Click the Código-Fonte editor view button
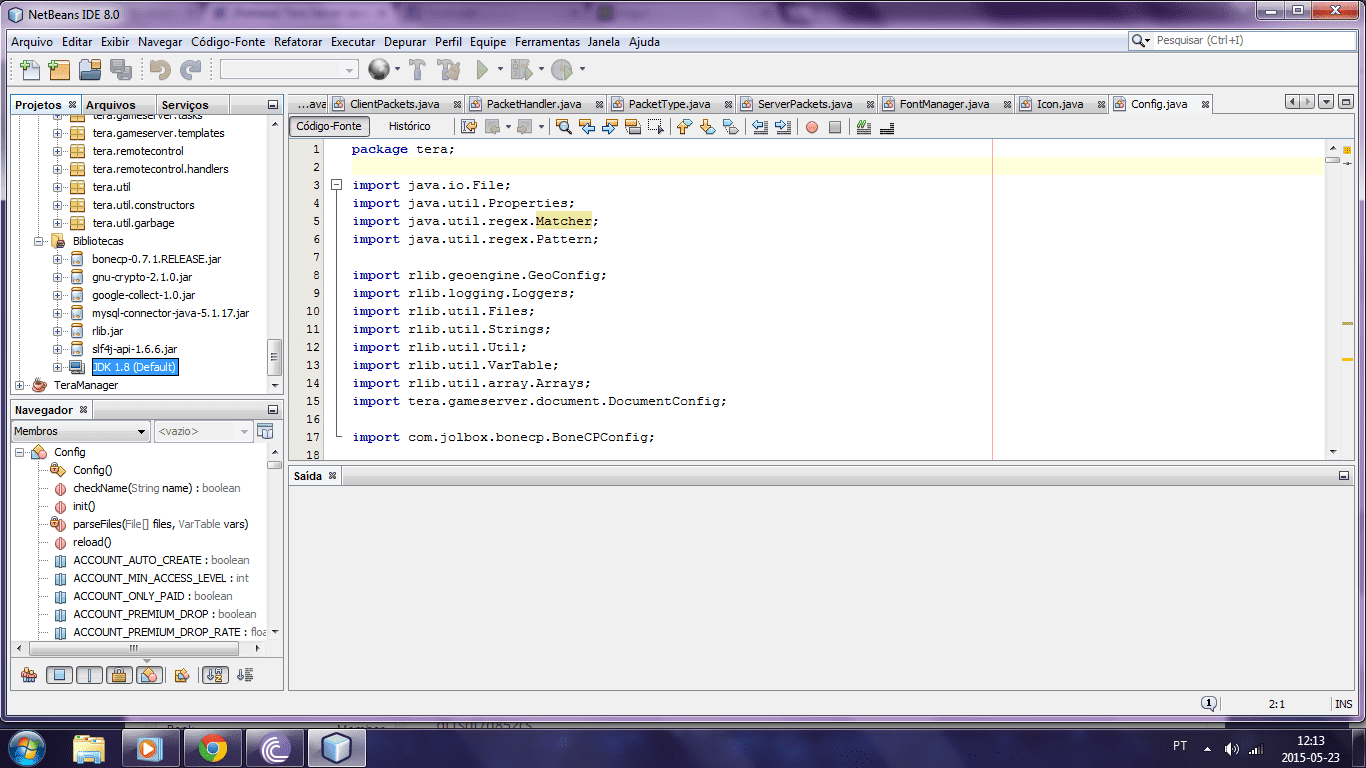This screenshot has width=1366, height=768. pos(329,127)
